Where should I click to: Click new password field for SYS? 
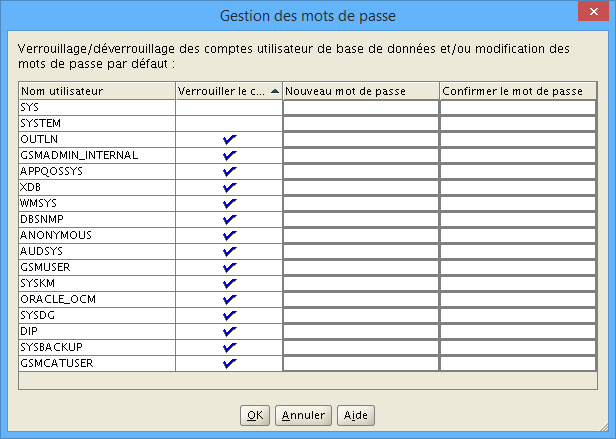(x=361, y=107)
